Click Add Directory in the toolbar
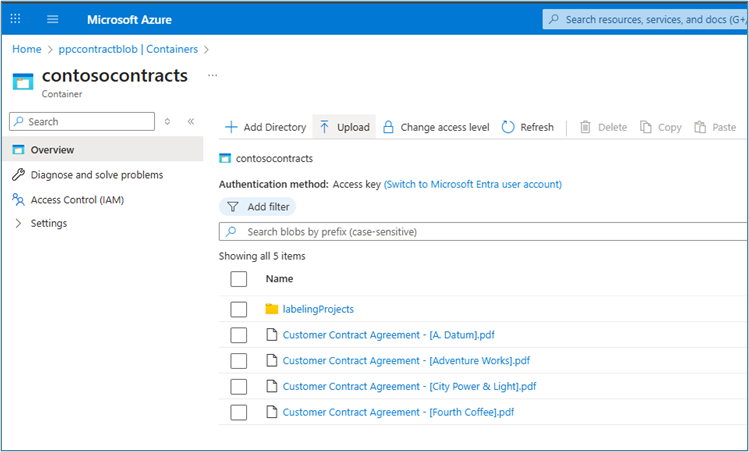 (x=266, y=127)
